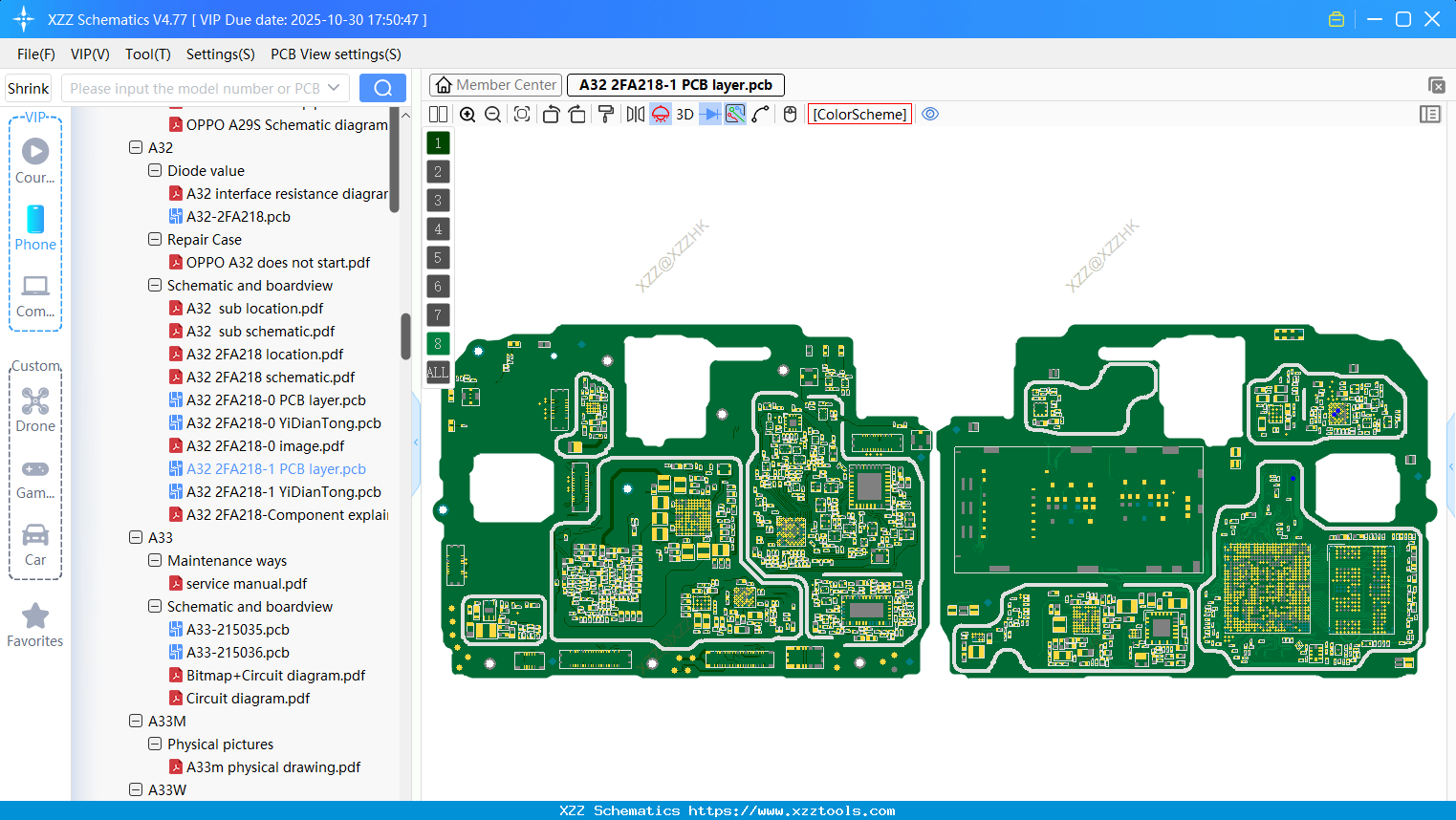This screenshot has height=820, width=1456.
Task: Open A32 2FA218 schematic.pdf file
Action: pyautogui.click(x=271, y=378)
